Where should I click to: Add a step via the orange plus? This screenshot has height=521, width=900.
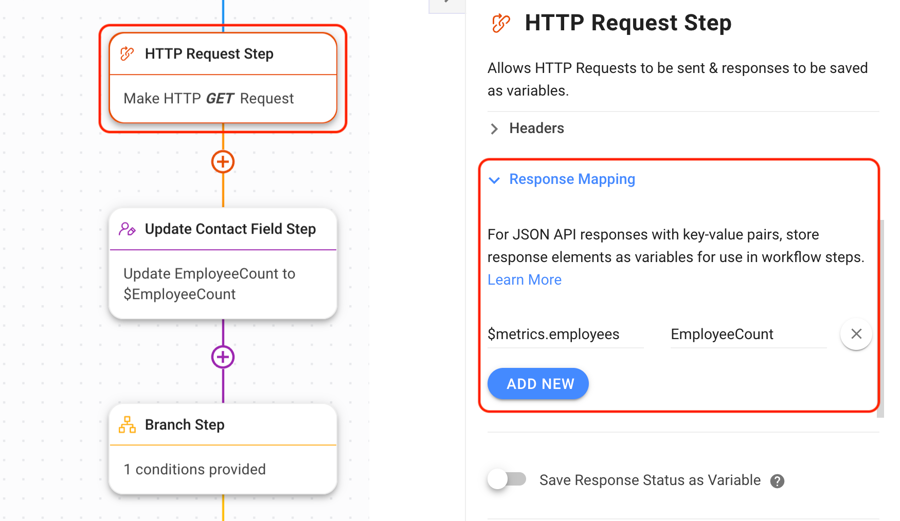point(223,162)
